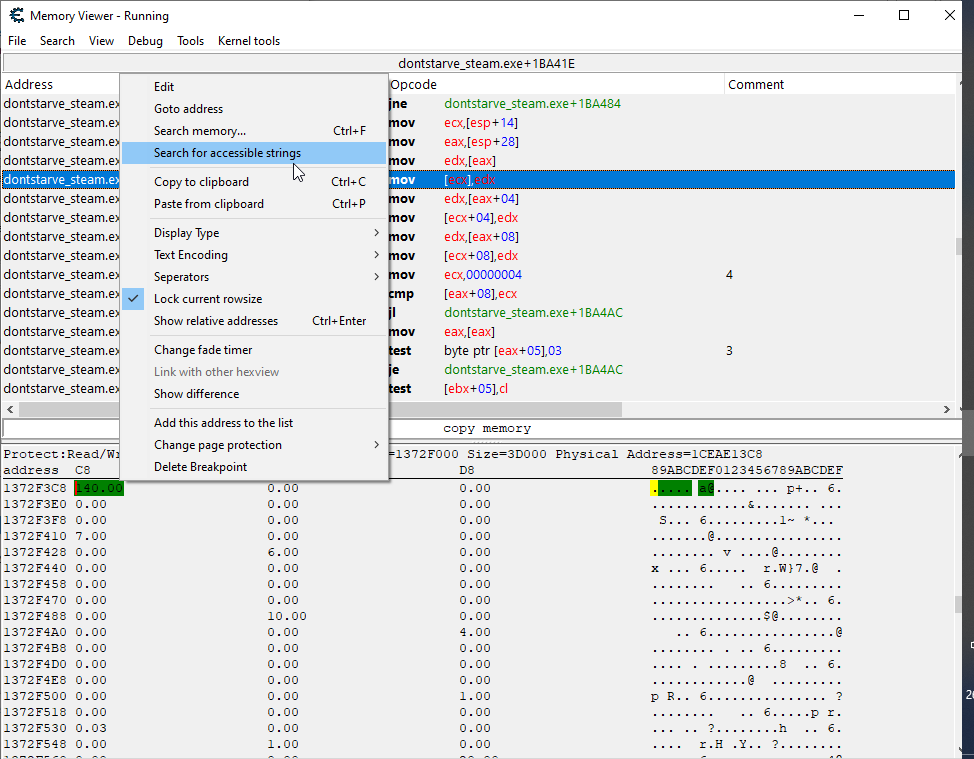The image size is (974, 759).
Task: Click the hex dump horizontal scrollbar left arrow
Action: pyautogui.click(x=9, y=408)
